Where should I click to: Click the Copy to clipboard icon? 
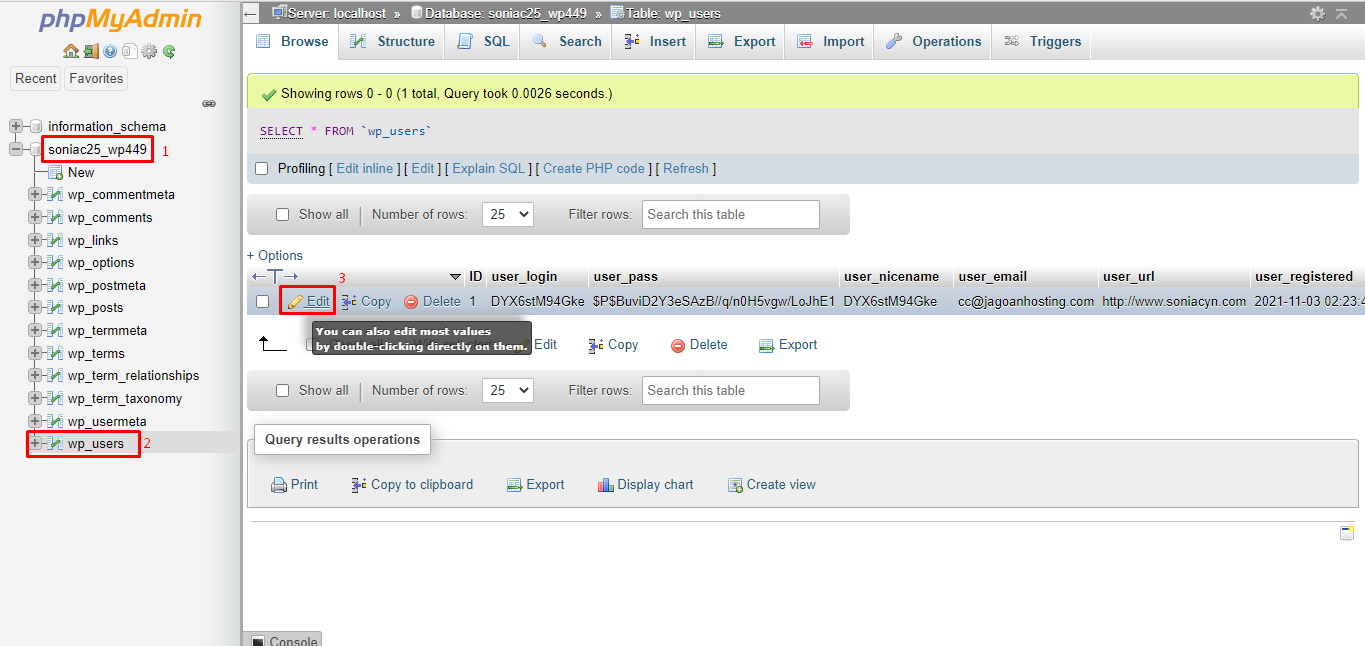tap(359, 485)
